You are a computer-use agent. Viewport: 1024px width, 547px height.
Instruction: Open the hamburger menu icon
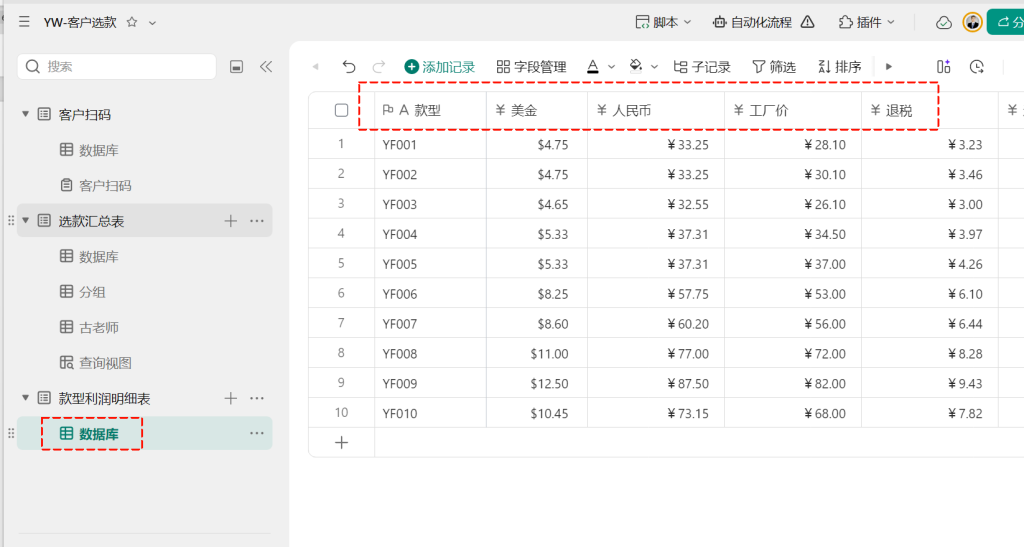click(x=24, y=22)
